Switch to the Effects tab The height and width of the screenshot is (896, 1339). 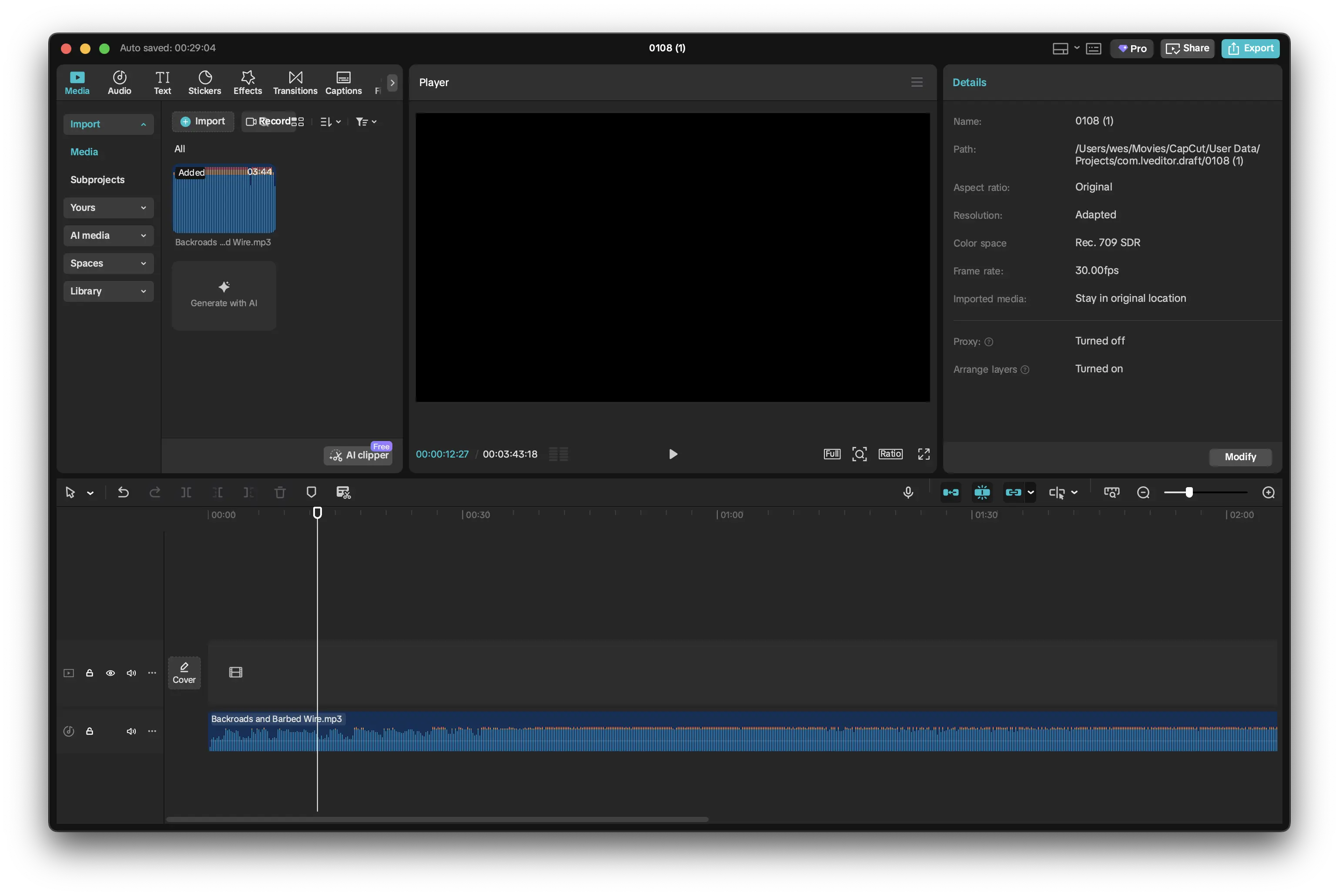(247, 82)
